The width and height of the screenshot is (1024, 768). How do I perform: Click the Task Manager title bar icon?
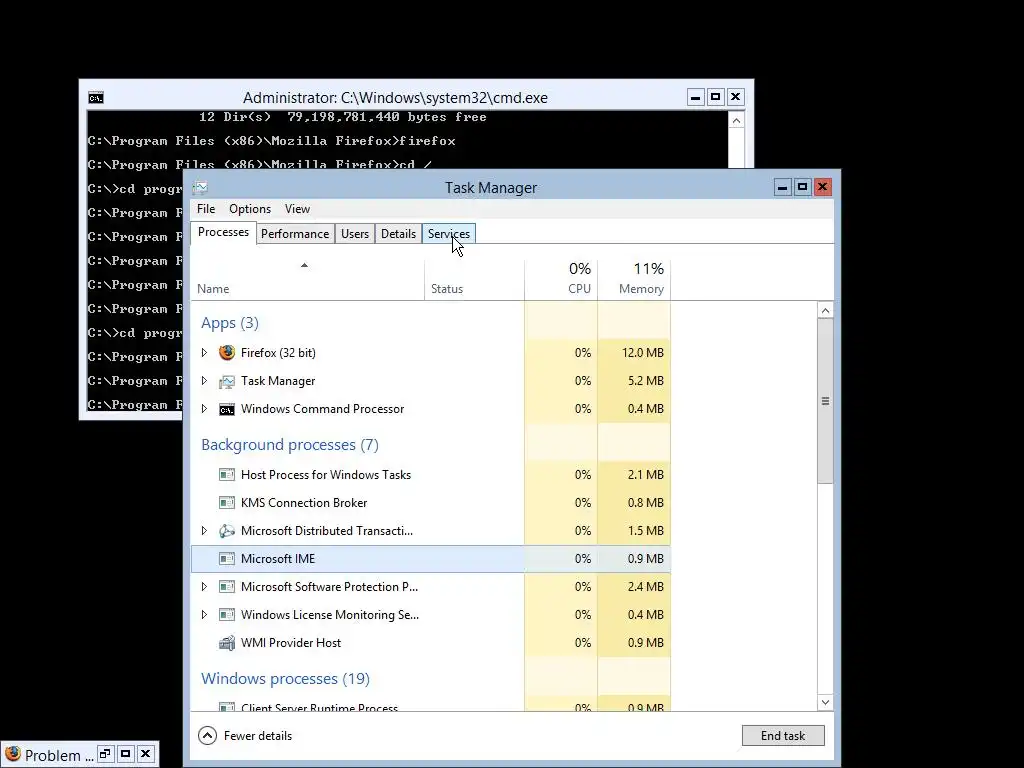point(200,188)
